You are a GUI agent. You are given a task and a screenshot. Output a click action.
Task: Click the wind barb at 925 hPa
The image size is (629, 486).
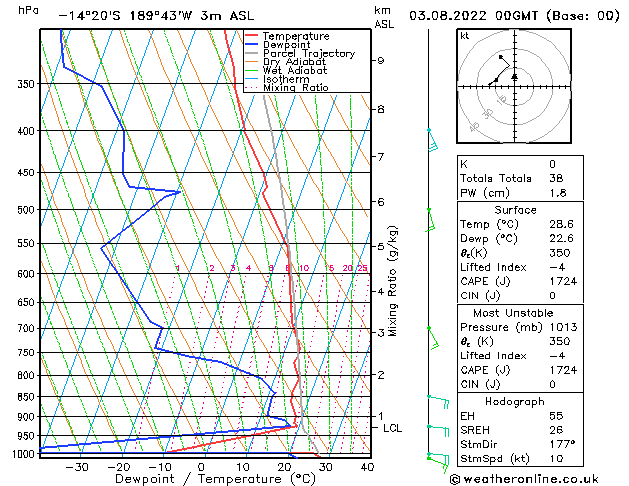point(438,431)
